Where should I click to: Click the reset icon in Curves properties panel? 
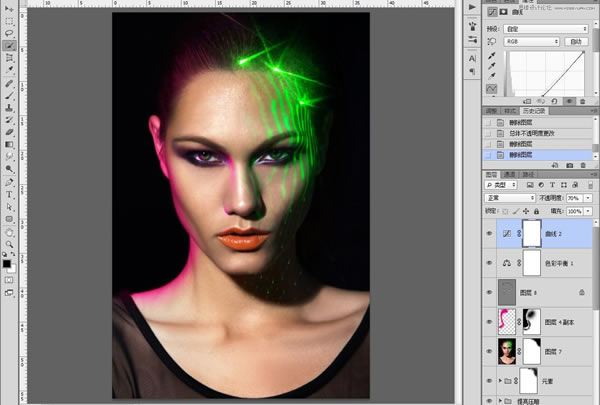click(553, 101)
